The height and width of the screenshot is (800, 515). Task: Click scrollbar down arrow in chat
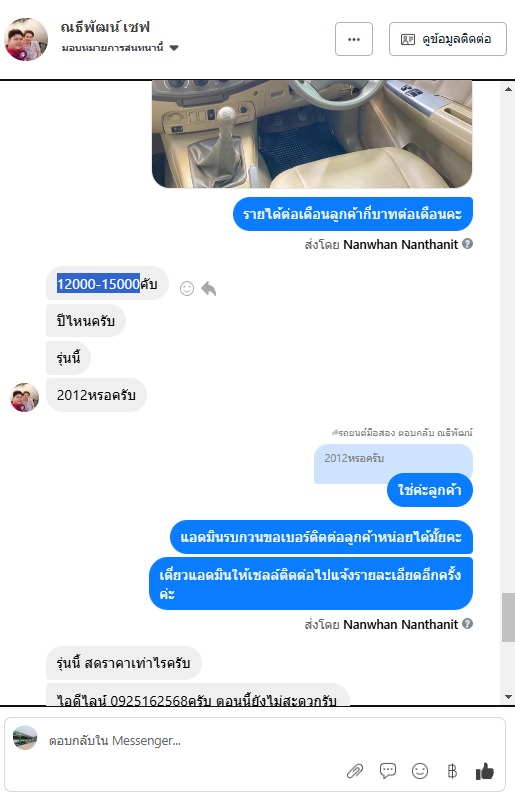point(508,697)
